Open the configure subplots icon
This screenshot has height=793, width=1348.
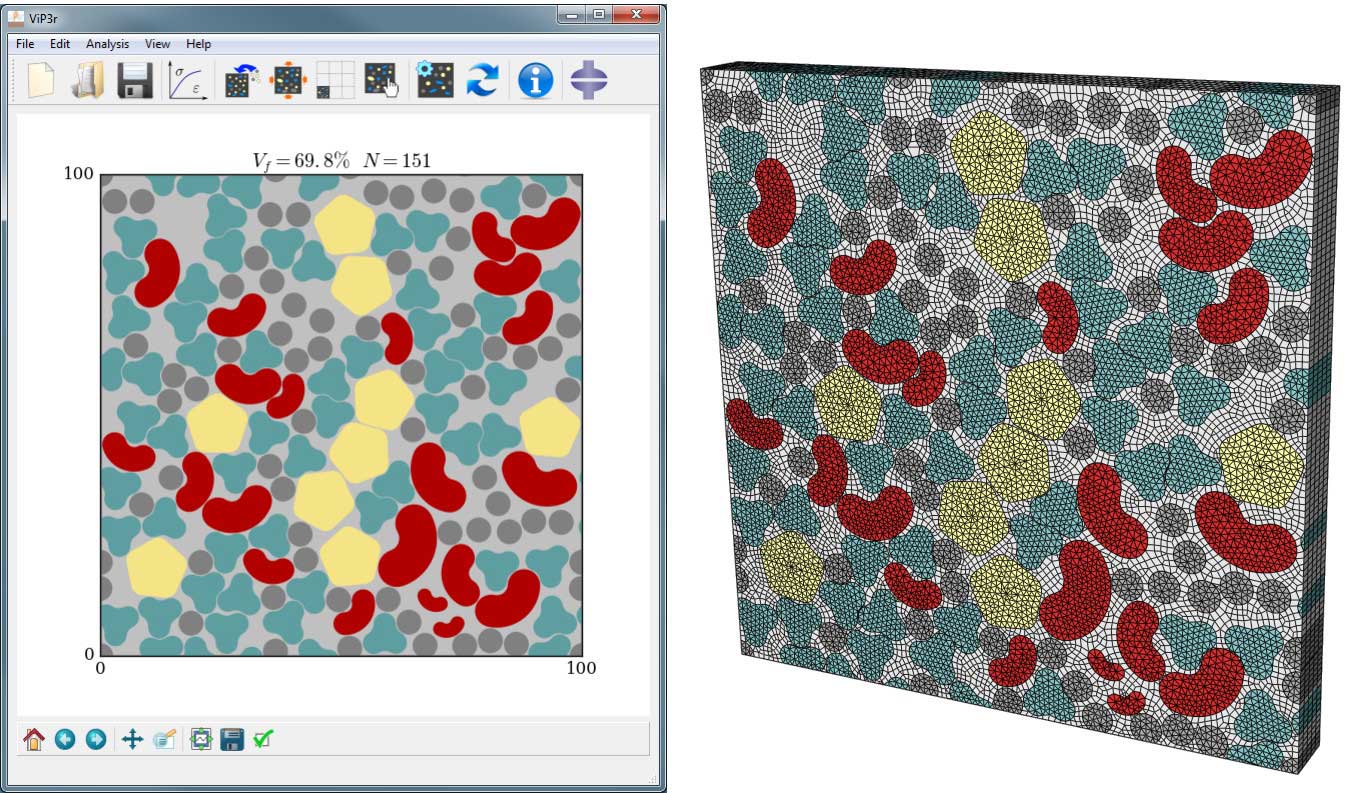click(201, 740)
